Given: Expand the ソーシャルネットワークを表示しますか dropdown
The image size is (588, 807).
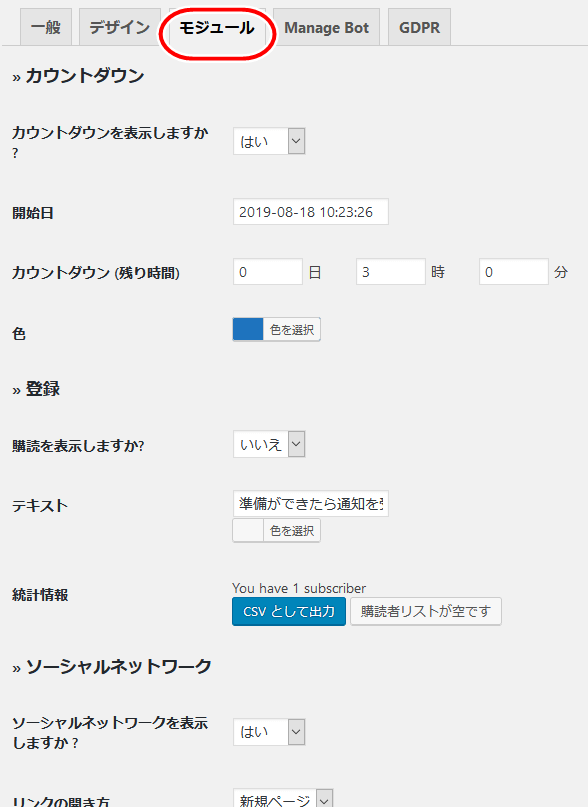Looking at the screenshot, I should pyautogui.click(x=269, y=732).
